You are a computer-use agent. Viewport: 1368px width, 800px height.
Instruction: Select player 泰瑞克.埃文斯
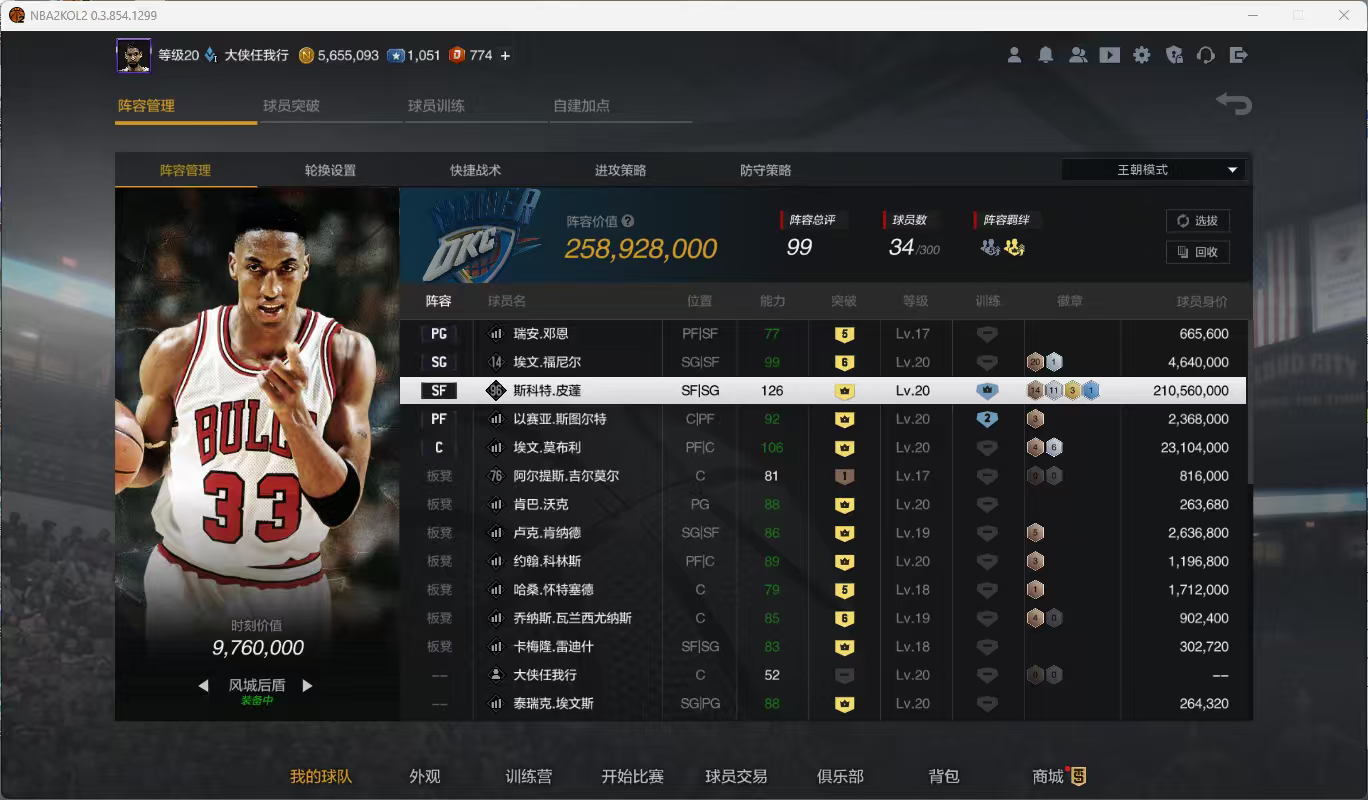pyautogui.click(x=554, y=704)
